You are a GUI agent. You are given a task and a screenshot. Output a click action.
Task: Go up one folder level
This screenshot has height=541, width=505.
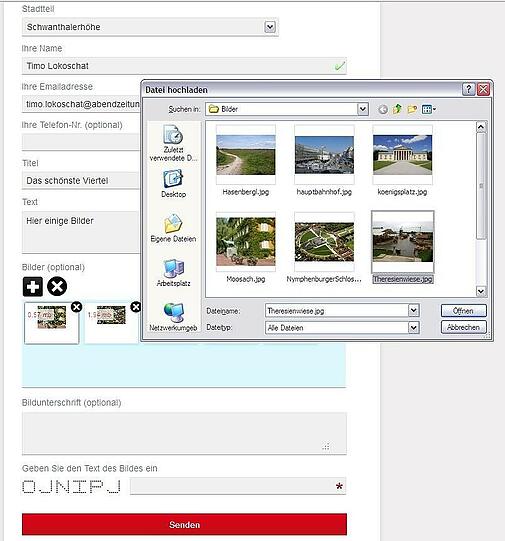397,109
